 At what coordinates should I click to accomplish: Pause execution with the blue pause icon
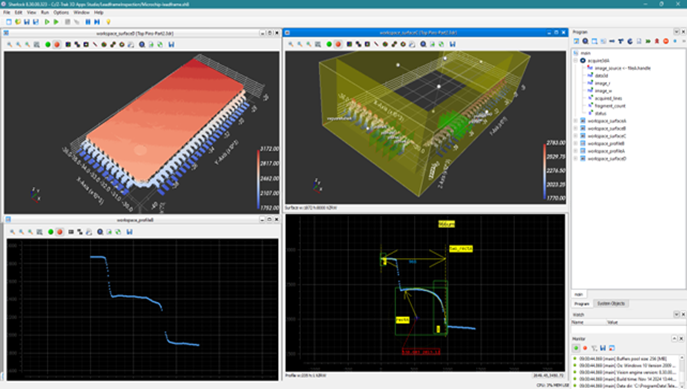(x=88, y=22)
